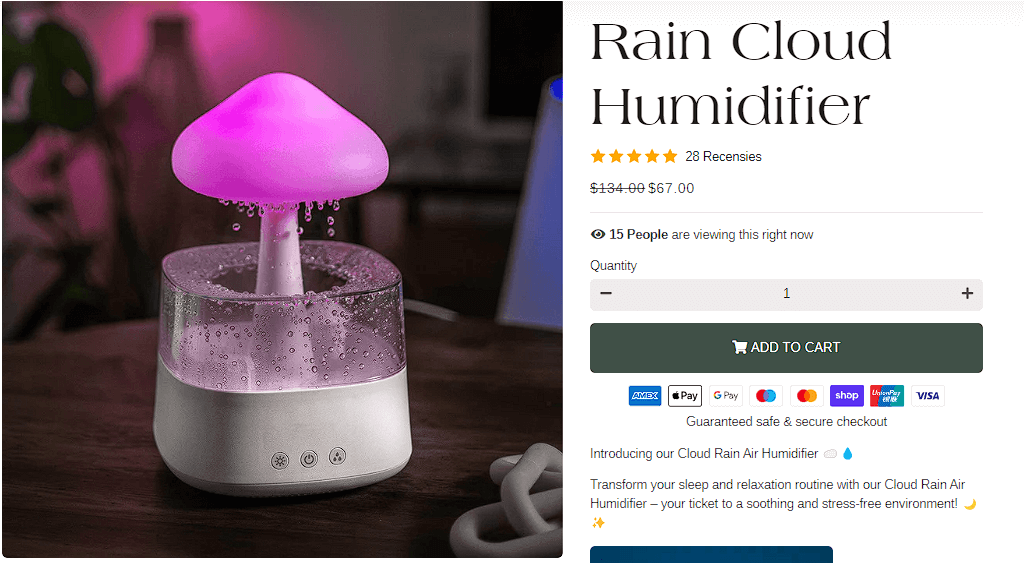The width and height of the screenshot is (1024, 563).
Task: Select the Shop Pay icon
Action: [x=847, y=396]
